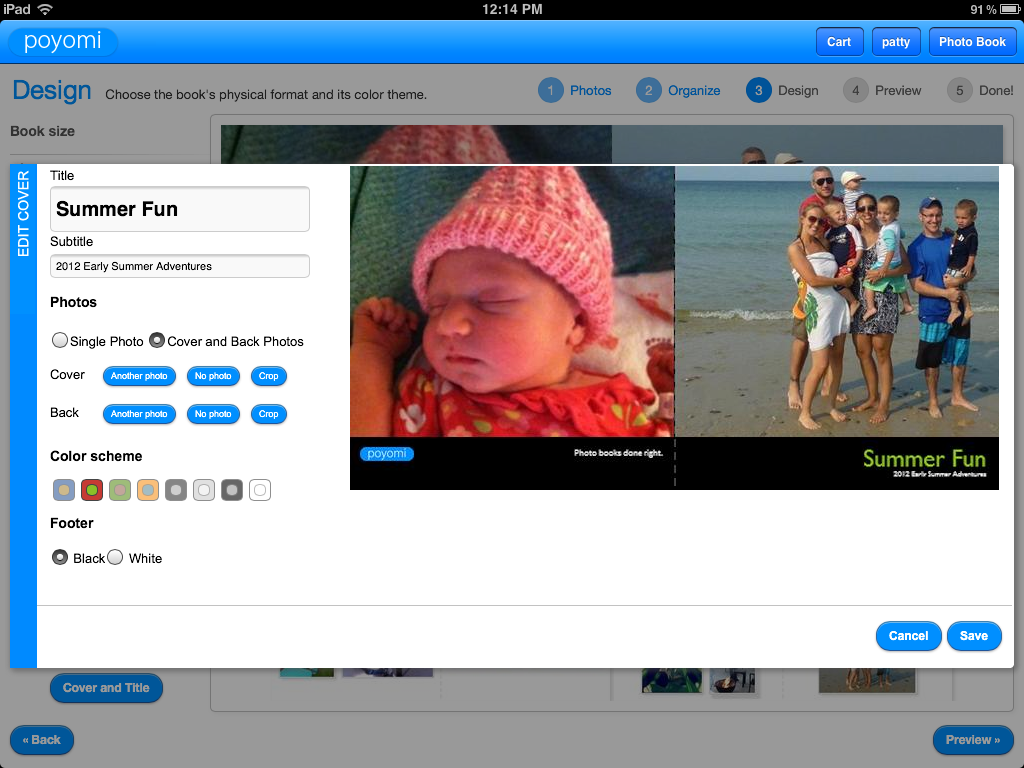Screen dimensions: 1024x768
Task: Choose the orange and light blue color scheme
Action: [148, 490]
